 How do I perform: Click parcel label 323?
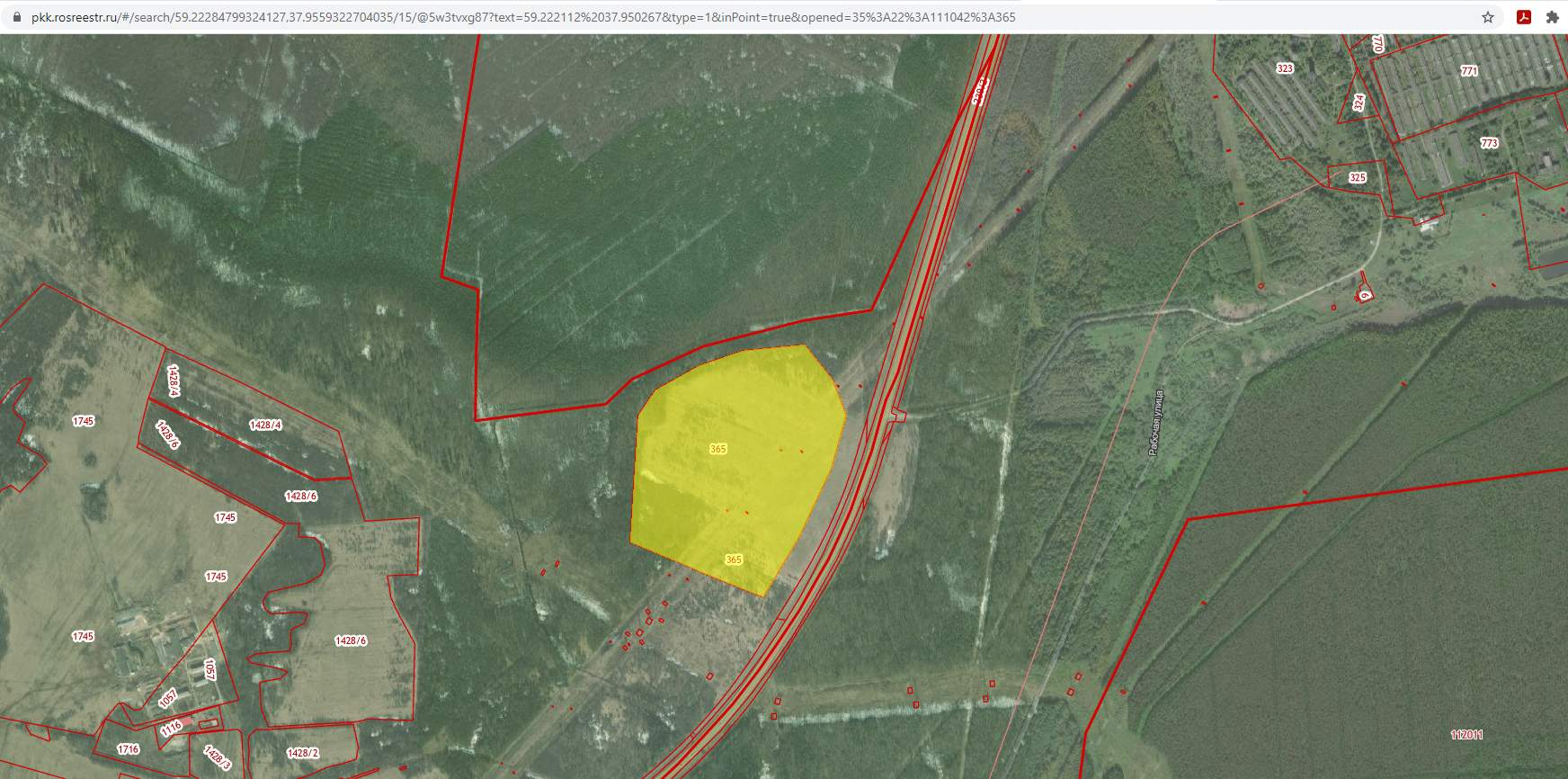coord(1285,68)
